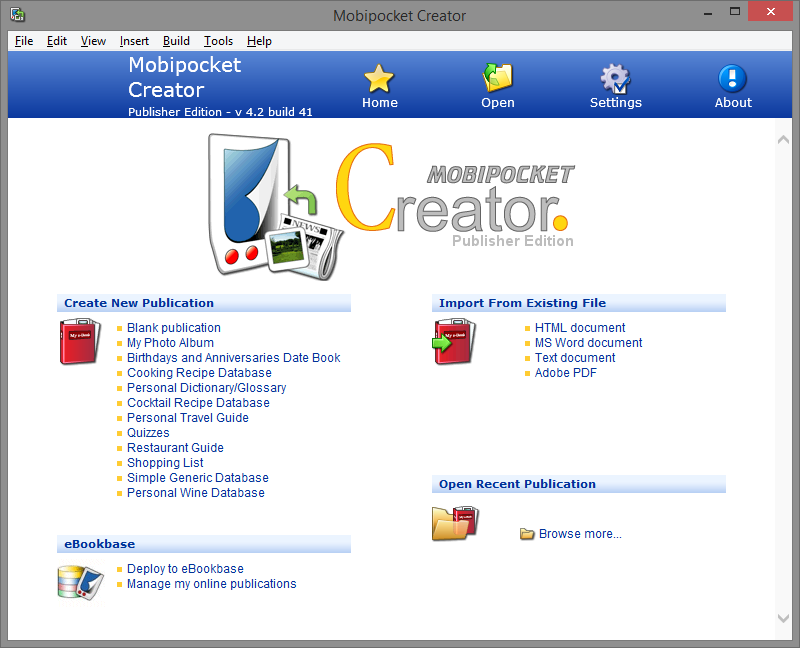Select Cocktail Recipe Database link
This screenshot has width=800, height=648.
(x=198, y=403)
